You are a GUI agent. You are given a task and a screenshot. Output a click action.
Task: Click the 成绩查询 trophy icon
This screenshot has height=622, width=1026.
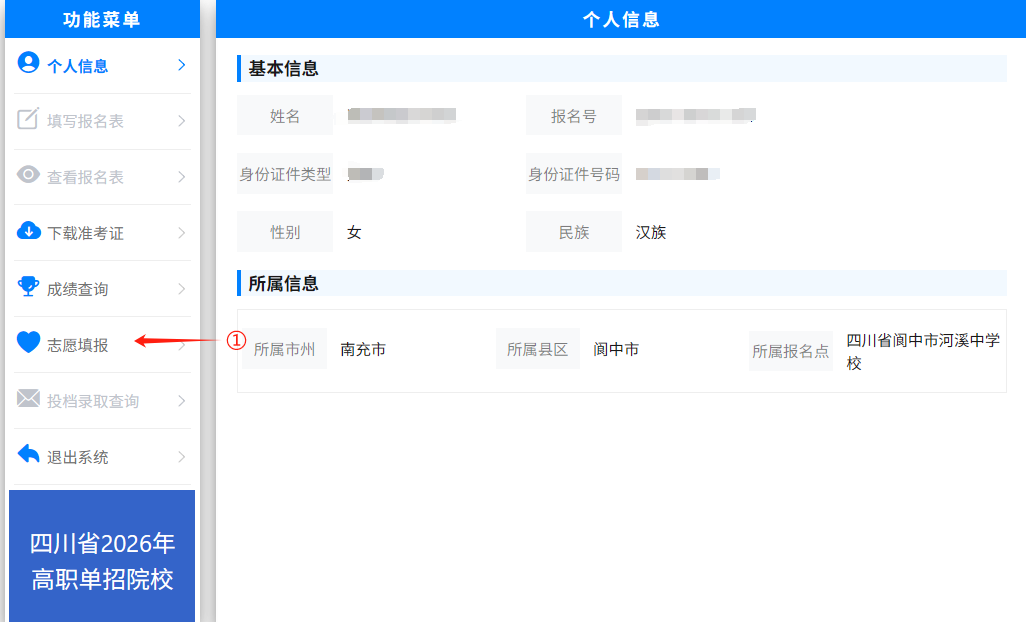[x=27, y=288]
